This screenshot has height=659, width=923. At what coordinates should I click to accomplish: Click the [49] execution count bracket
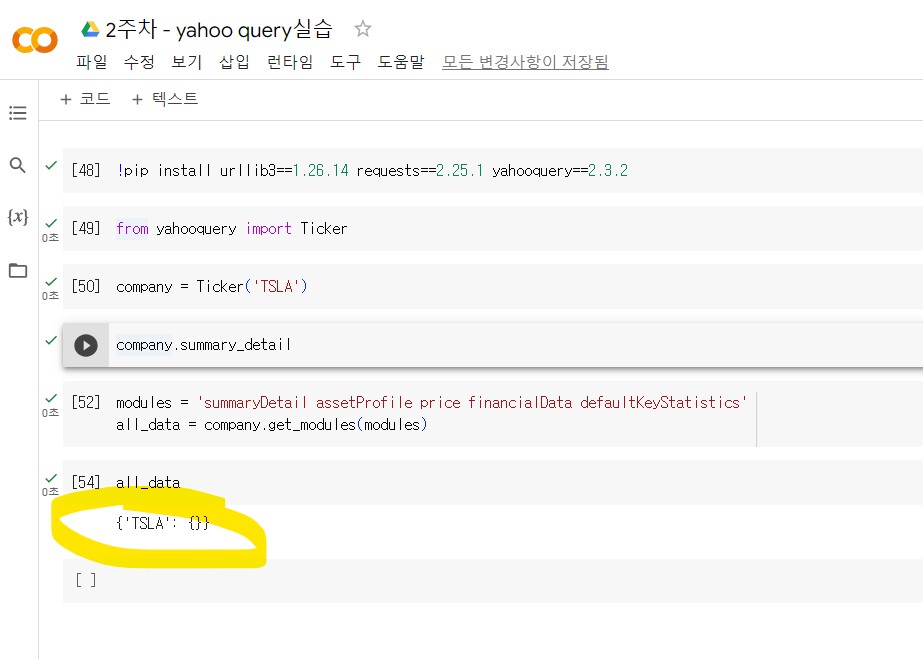86,228
